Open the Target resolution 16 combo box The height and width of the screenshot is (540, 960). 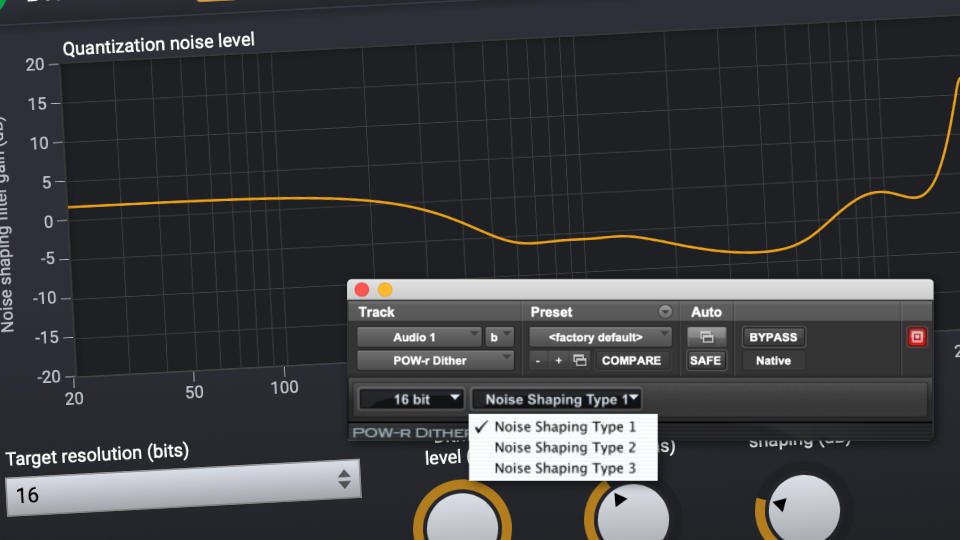click(182, 489)
